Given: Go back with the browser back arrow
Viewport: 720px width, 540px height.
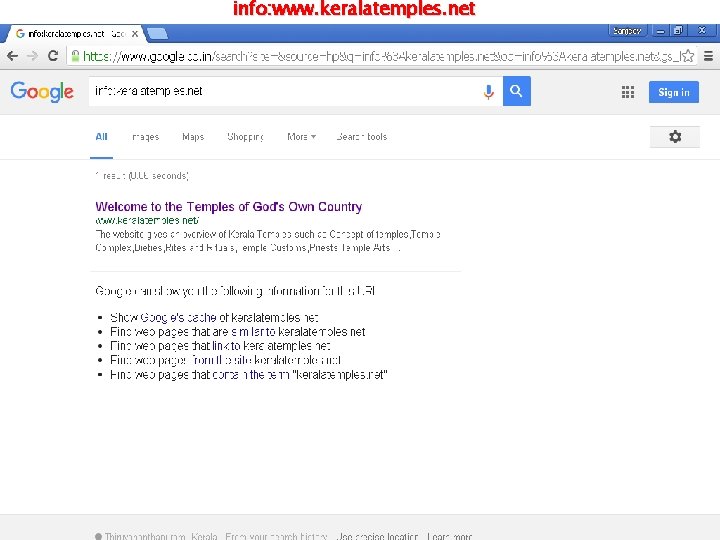Looking at the screenshot, I should 12,56.
